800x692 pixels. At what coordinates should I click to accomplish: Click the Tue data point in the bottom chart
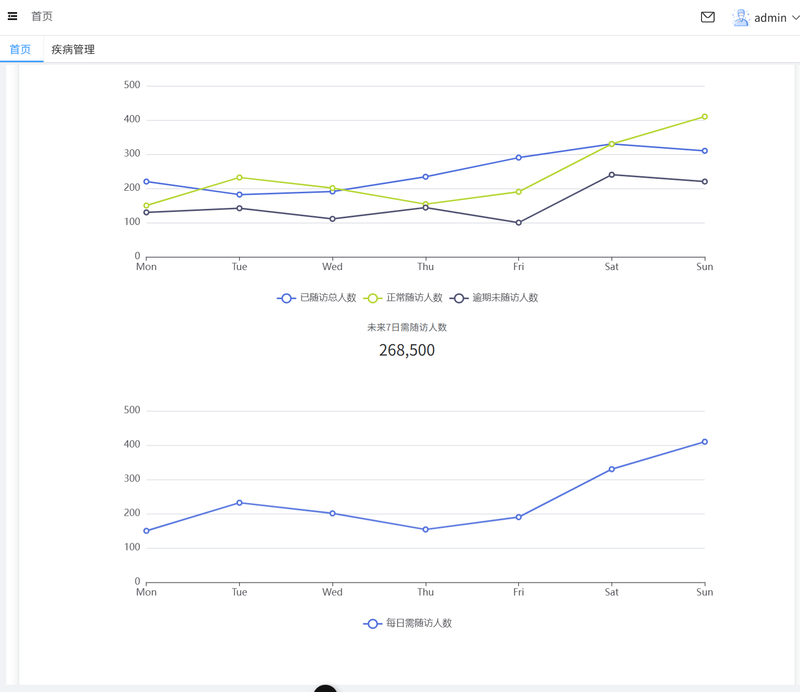(x=239, y=503)
